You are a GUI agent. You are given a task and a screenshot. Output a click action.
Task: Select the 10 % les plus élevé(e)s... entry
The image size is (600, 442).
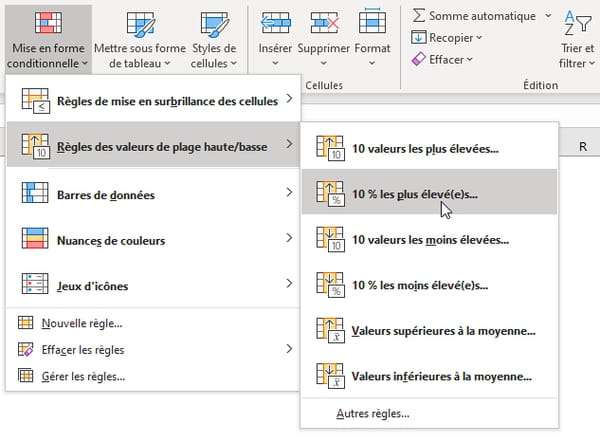click(429, 191)
